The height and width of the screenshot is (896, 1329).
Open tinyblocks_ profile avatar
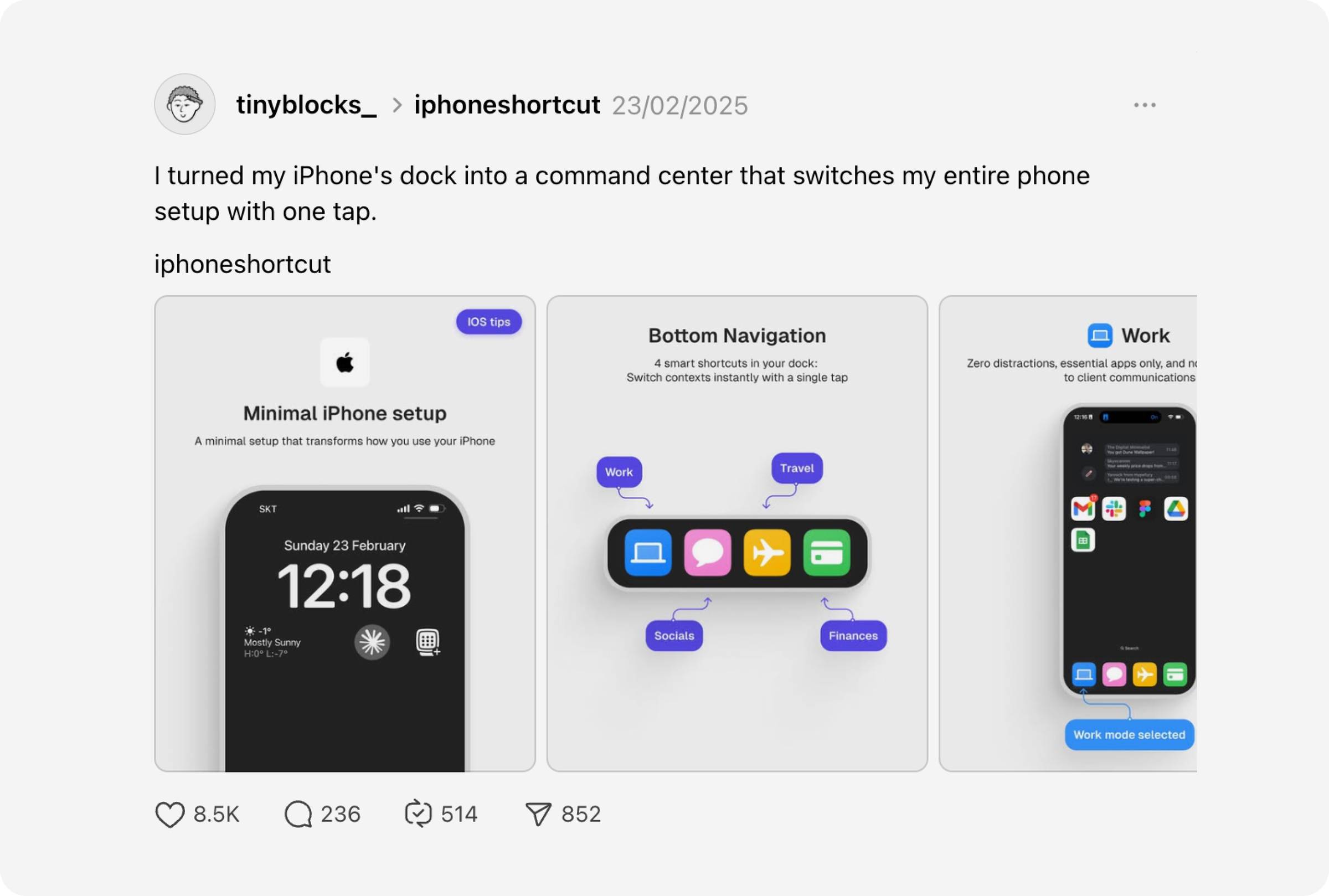[184, 104]
